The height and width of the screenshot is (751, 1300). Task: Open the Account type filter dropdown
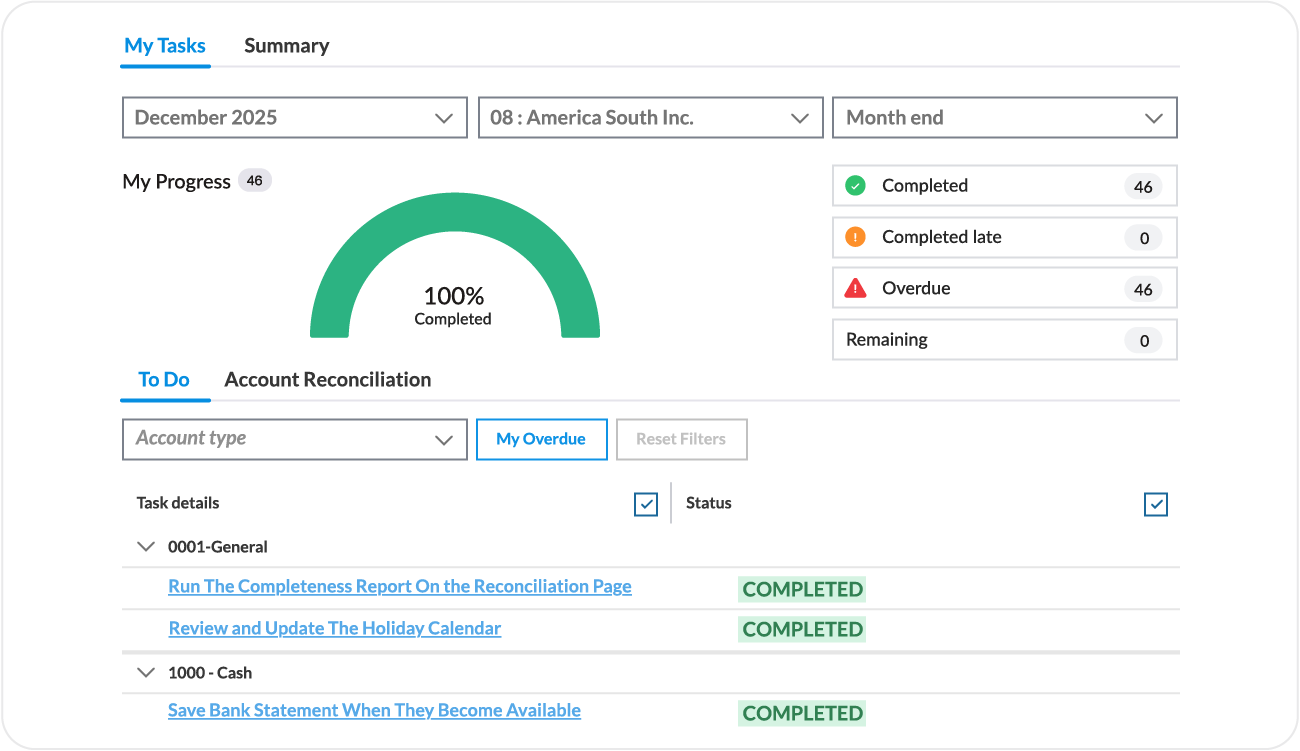click(x=294, y=439)
